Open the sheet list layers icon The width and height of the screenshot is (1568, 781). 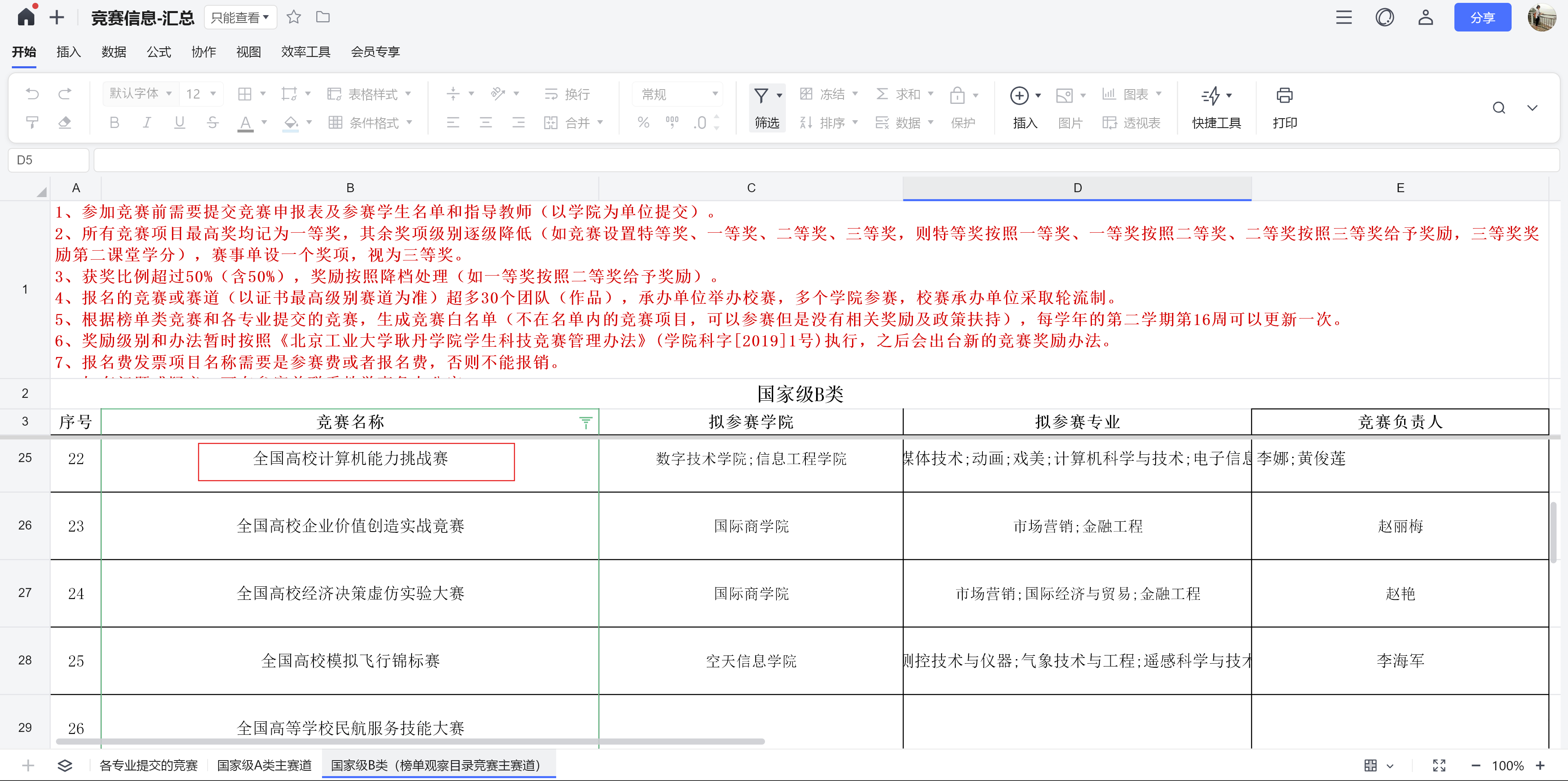(x=65, y=766)
